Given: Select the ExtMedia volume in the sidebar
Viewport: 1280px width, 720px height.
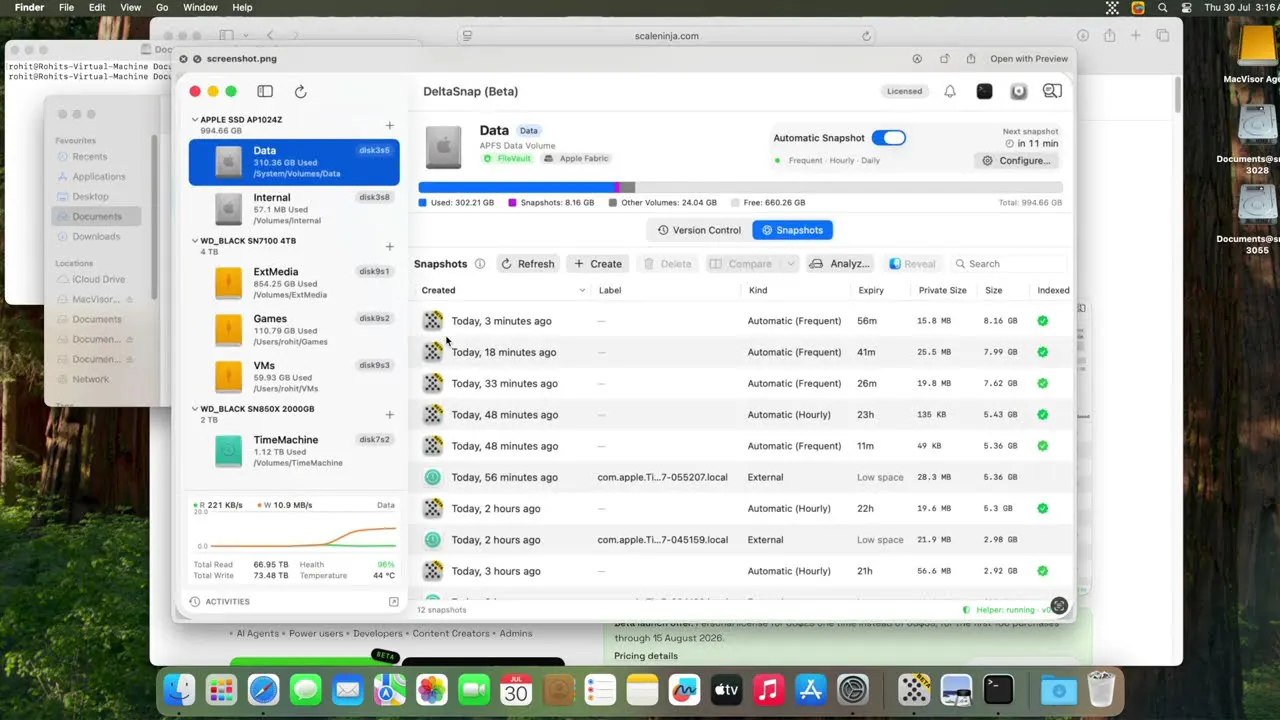Looking at the screenshot, I should (294, 283).
